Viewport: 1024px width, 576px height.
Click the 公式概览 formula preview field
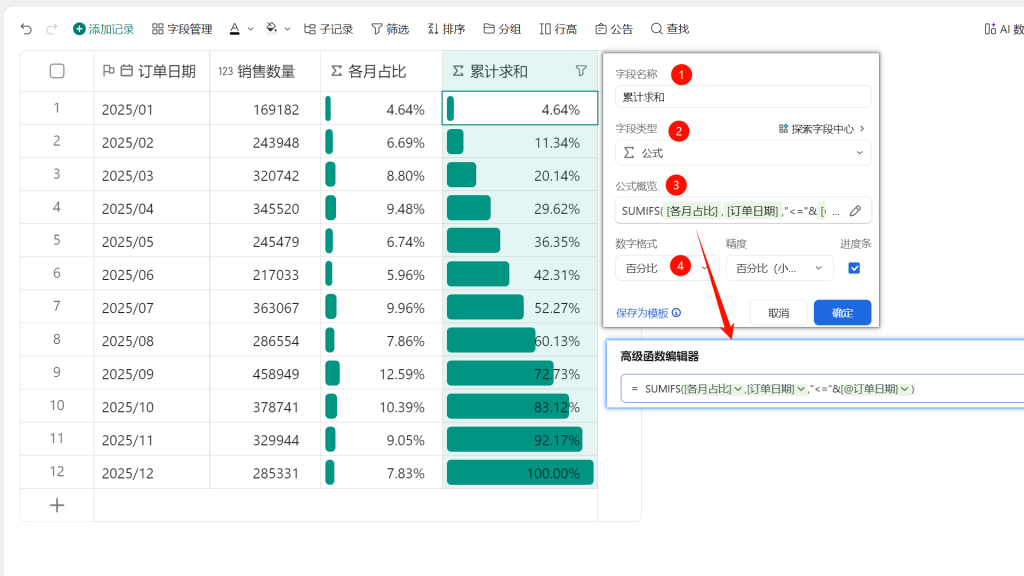[743, 211]
